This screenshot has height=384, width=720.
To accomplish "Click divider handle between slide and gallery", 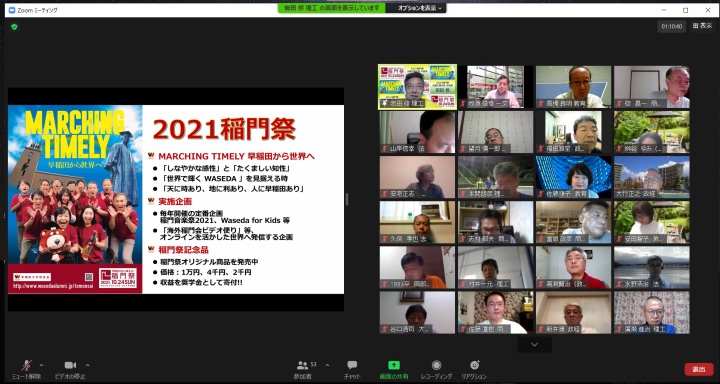I will click(x=347, y=199).
